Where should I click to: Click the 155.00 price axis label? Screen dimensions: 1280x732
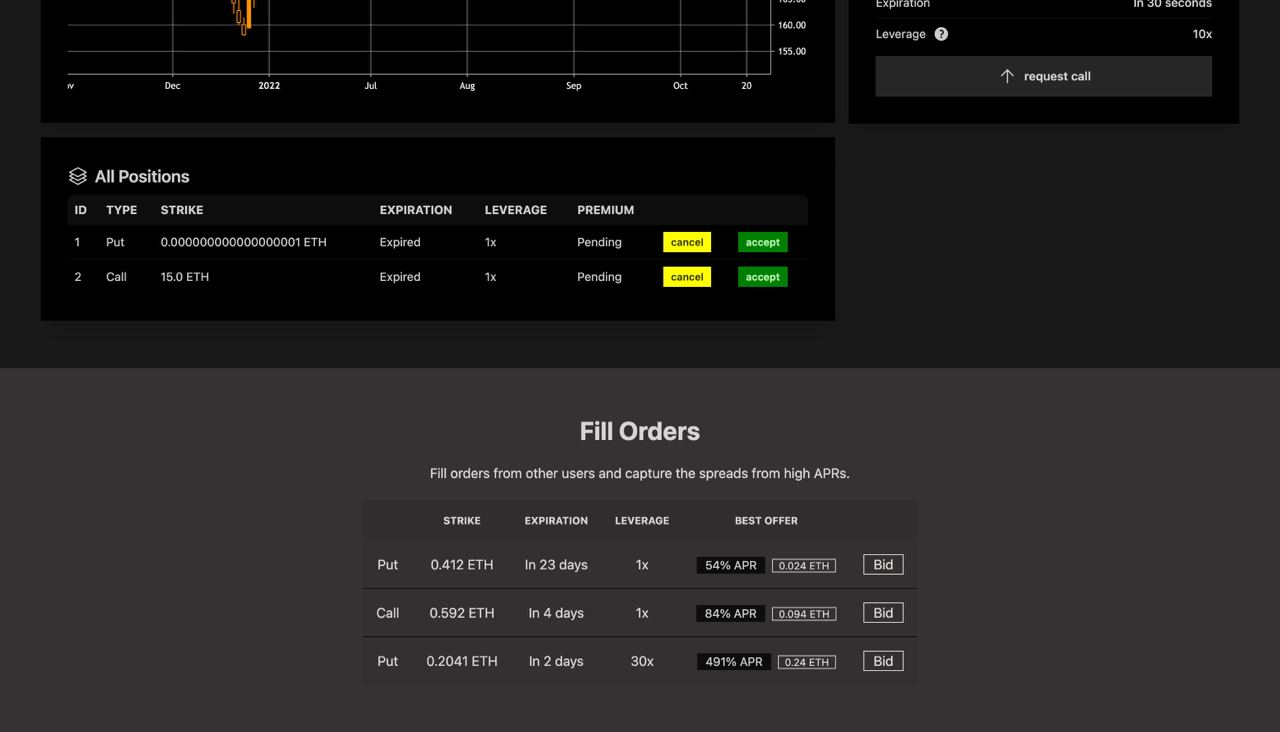point(792,51)
